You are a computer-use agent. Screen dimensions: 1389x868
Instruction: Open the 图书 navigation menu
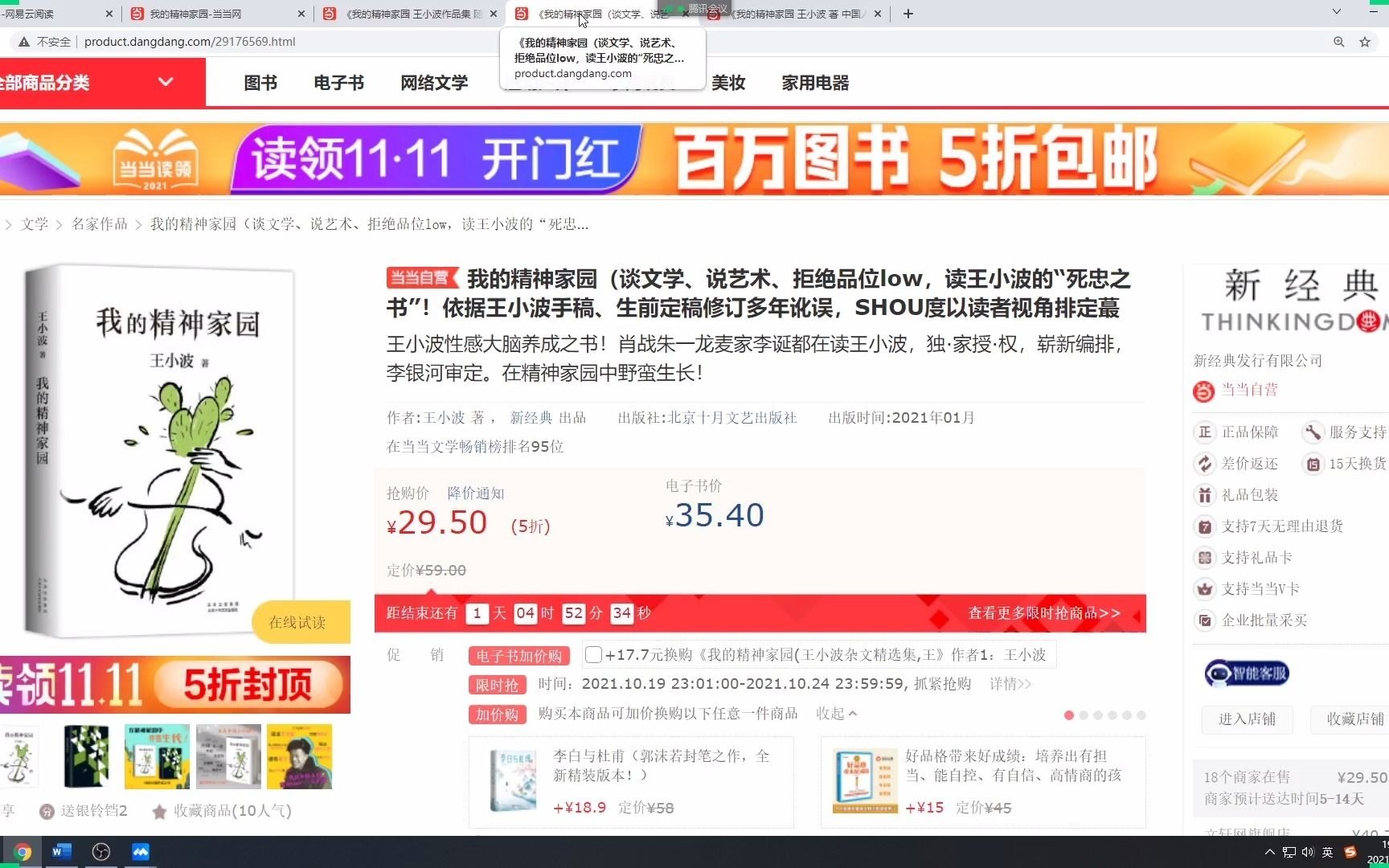click(x=260, y=83)
